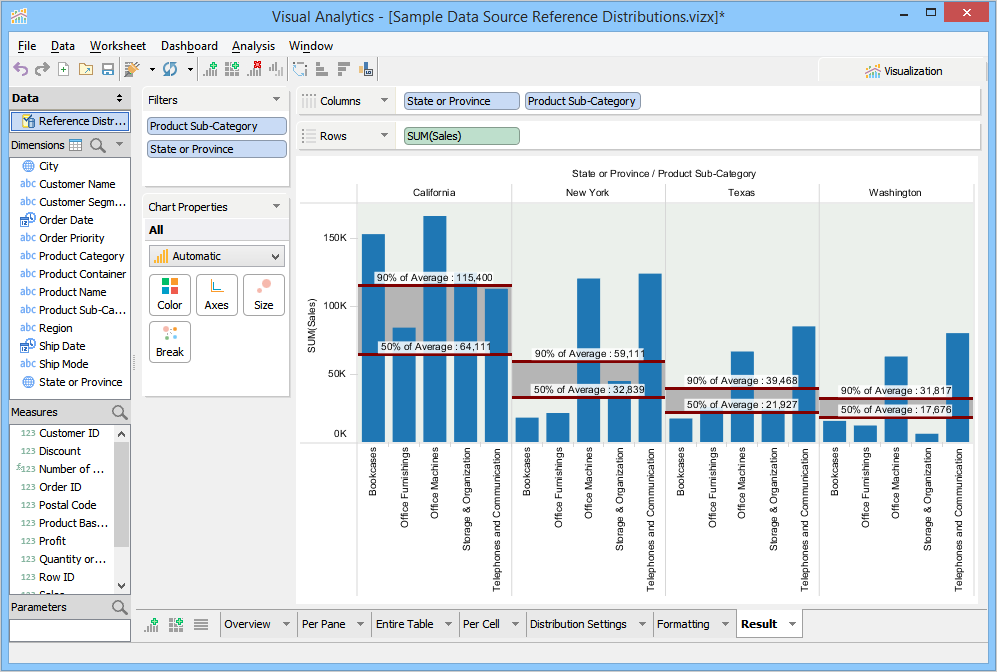The height and width of the screenshot is (672, 997).
Task: Select the Profit measure in the list
Action: (x=53, y=541)
